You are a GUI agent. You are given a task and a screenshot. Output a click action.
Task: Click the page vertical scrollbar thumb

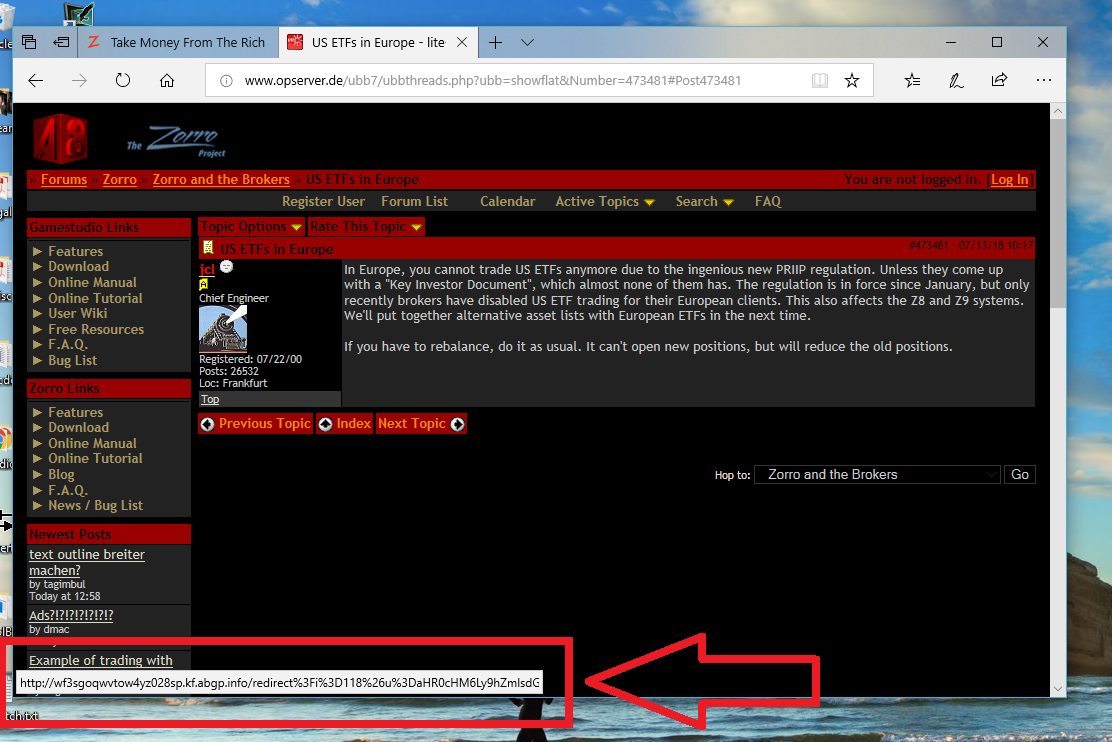(1057, 213)
